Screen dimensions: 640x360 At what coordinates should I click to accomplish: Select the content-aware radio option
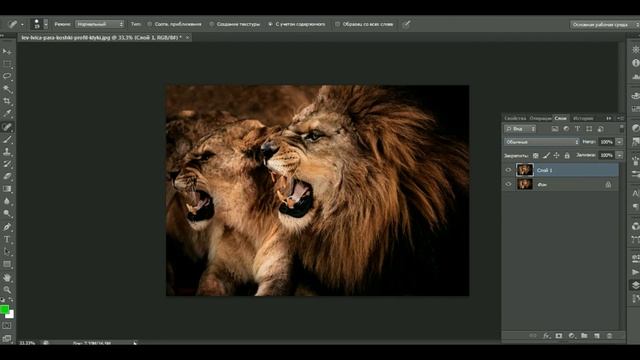point(270,24)
